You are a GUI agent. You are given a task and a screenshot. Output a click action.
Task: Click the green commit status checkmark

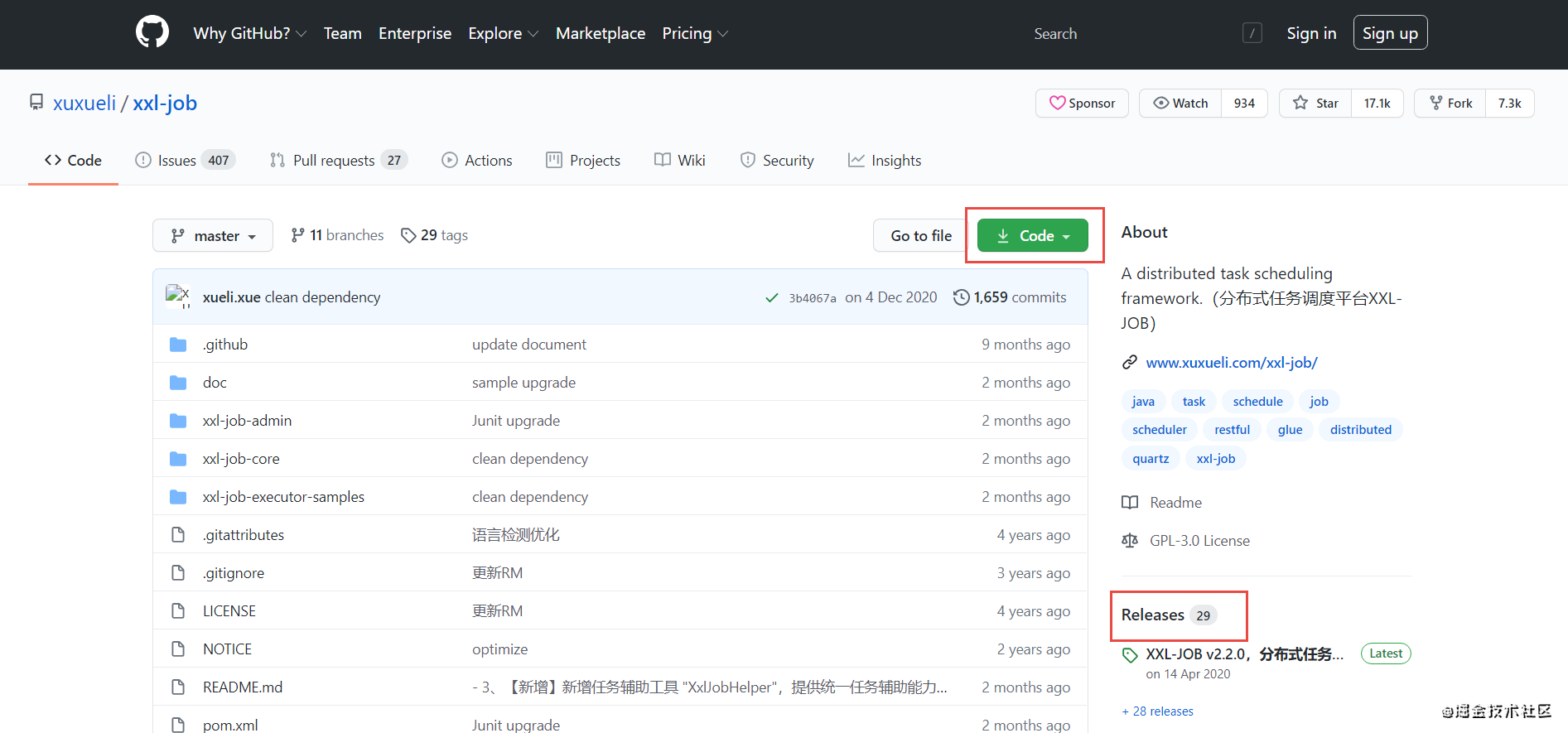pyautogui.click(x=772, y=297)
